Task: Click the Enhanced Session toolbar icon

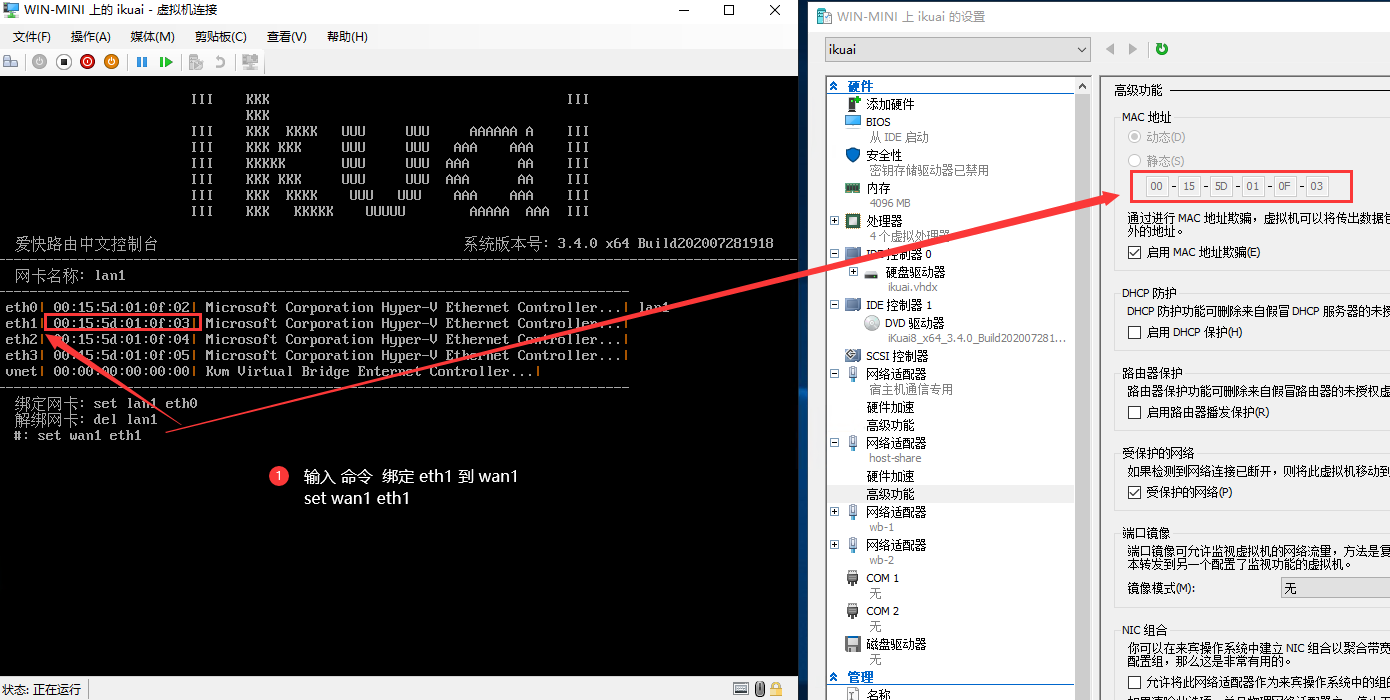Action: pos(250,62)
